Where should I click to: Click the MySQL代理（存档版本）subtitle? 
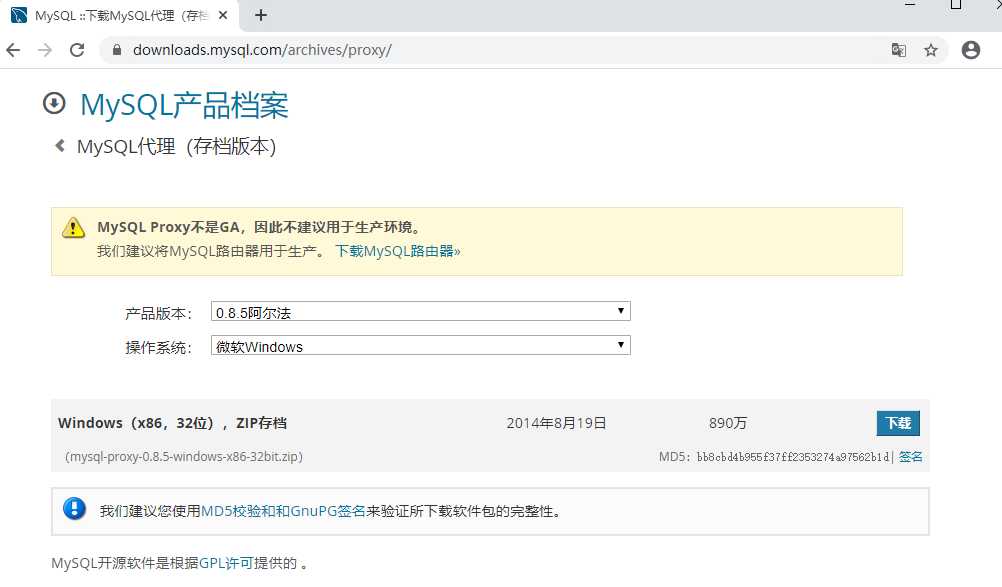pyautogui.click(x=176, y=146)
